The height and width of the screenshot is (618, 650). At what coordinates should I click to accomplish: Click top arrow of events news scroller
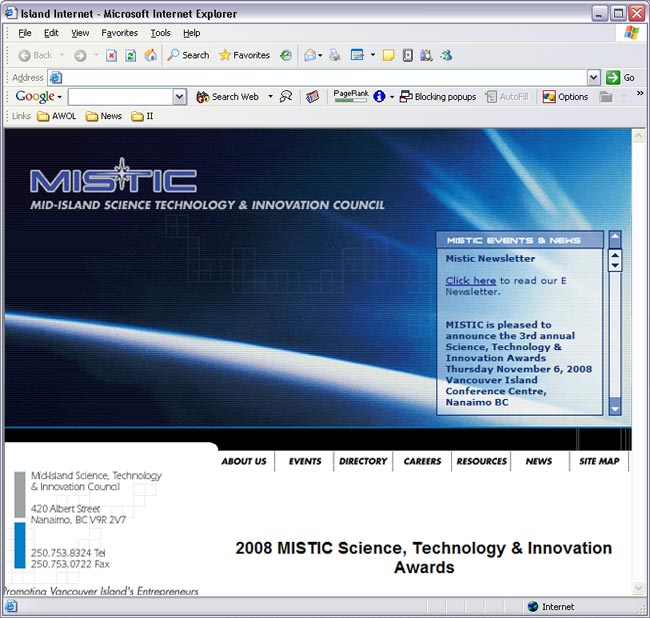(615, 238)
